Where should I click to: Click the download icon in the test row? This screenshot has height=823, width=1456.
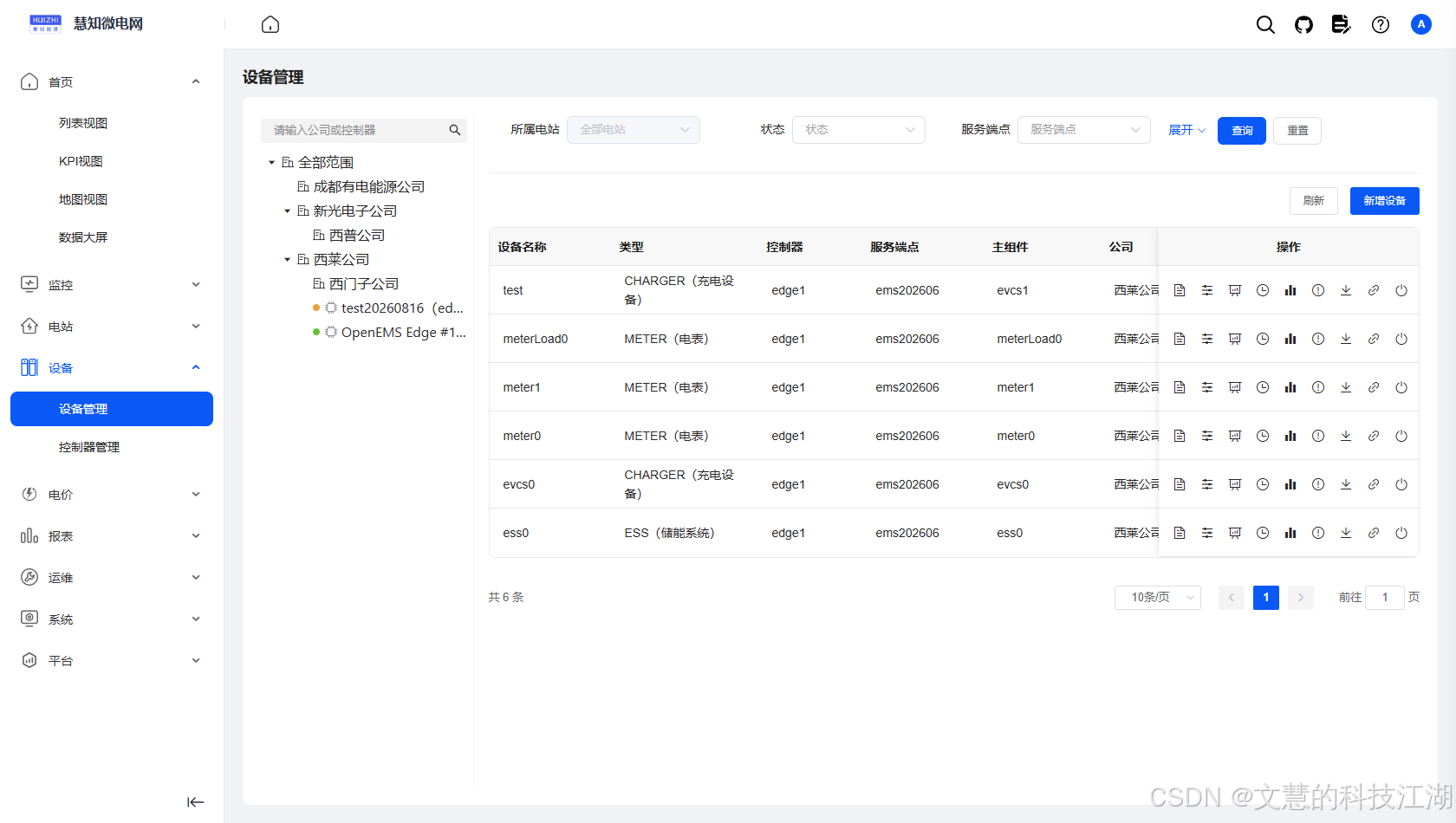(x=1346, y=290)
